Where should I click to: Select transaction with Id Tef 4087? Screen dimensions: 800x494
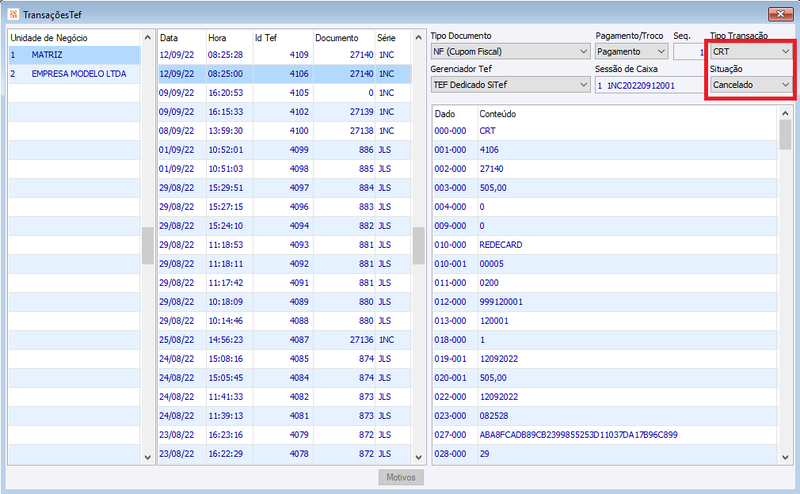tap(285, 339)
